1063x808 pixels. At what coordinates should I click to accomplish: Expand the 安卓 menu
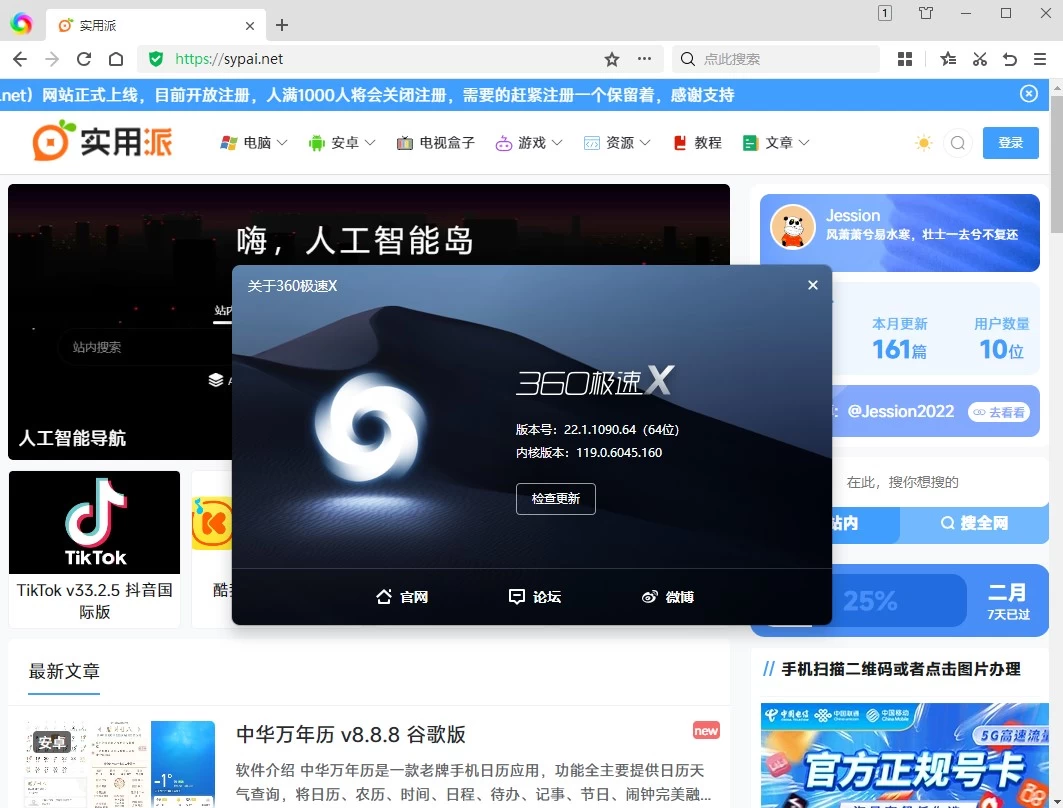pyautogui.click(x=342, y=143)
